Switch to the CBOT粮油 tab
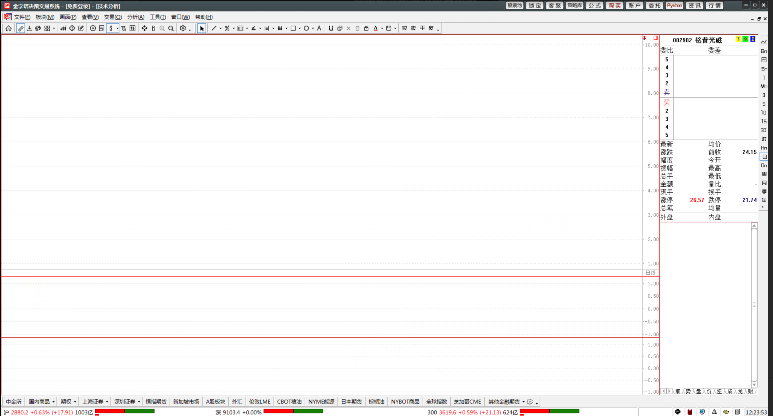This screenshot has width=773, height=416. pos(289,402)
